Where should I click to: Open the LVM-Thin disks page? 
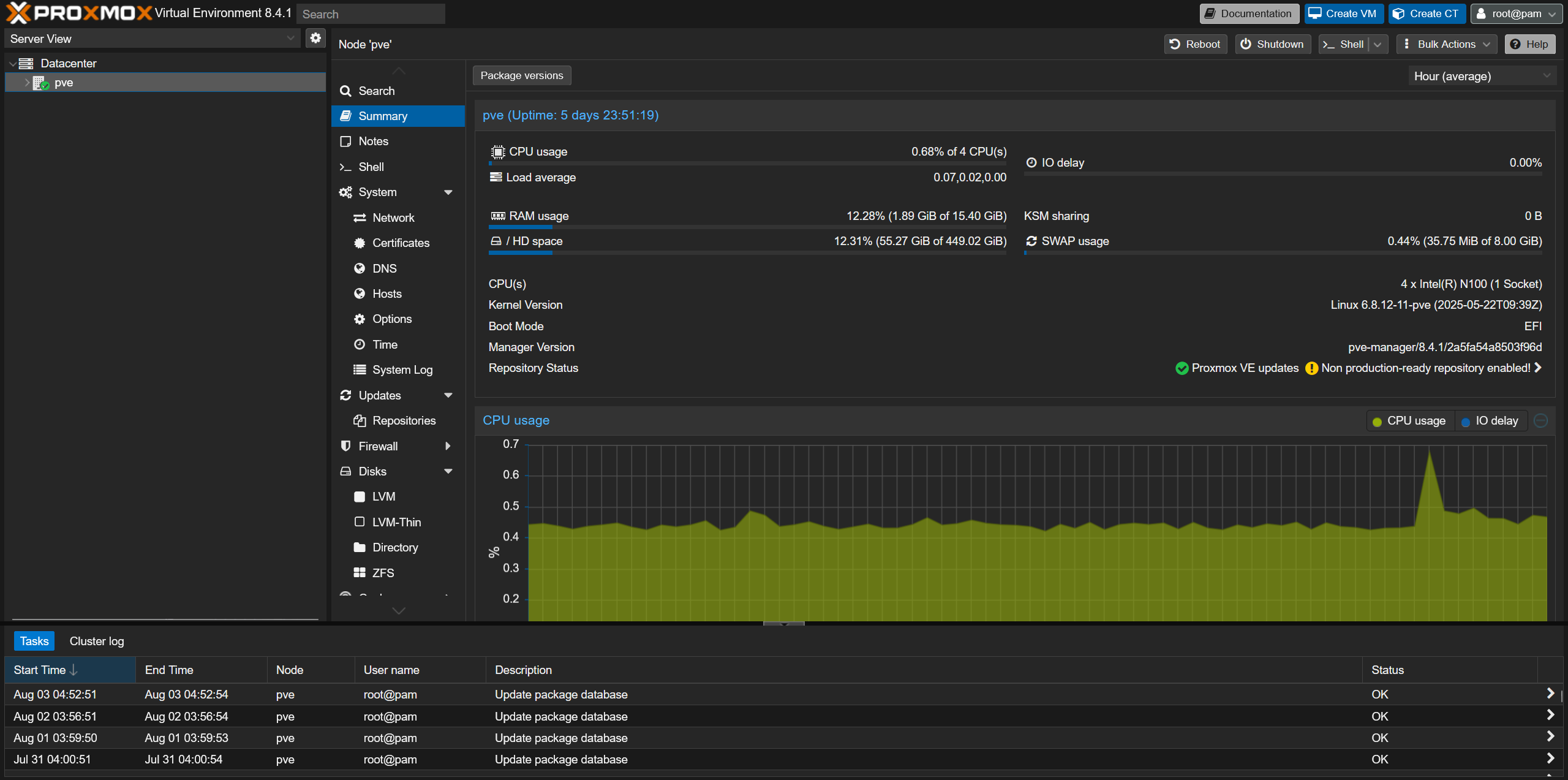click(x=396, y=522)
